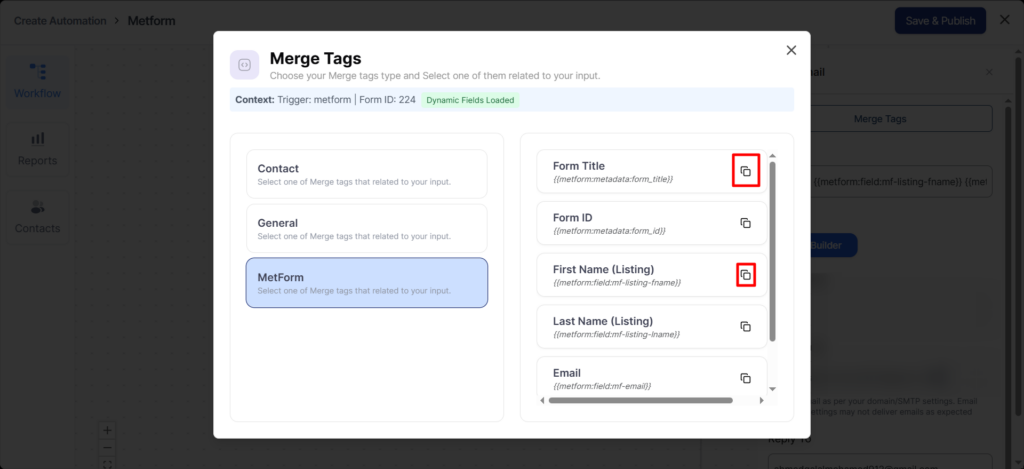The image size is (1024, 469).
Task: Copy the First Name (Listing) merge tag
Action: (745, 274)
